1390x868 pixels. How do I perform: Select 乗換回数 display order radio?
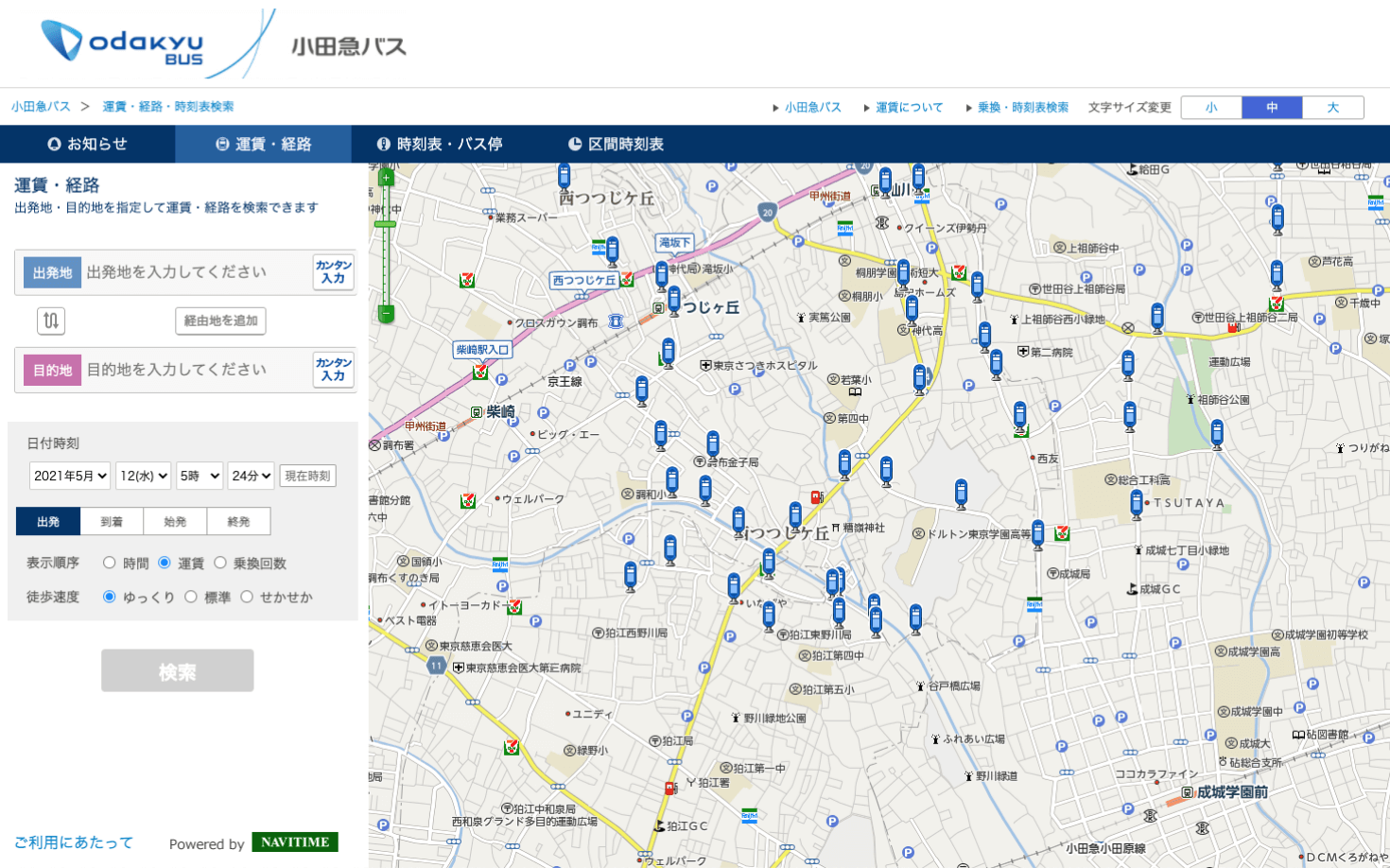[220, 563]
